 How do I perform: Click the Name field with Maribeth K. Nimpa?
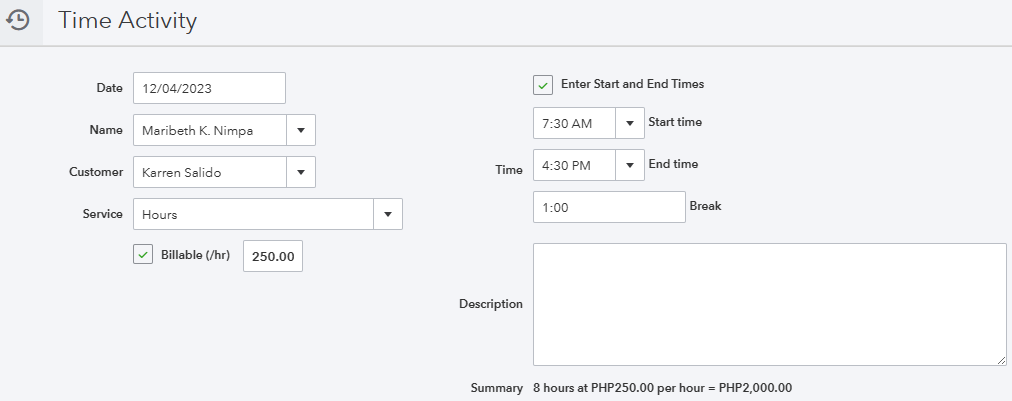210,131
